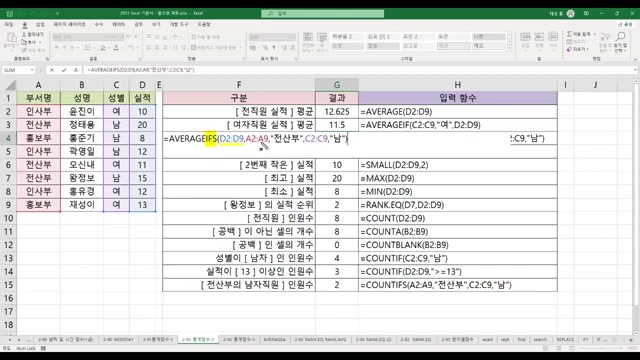Click the Delete cells icon in ribbon
Screen dimensions: 640x360
[539, 37]
